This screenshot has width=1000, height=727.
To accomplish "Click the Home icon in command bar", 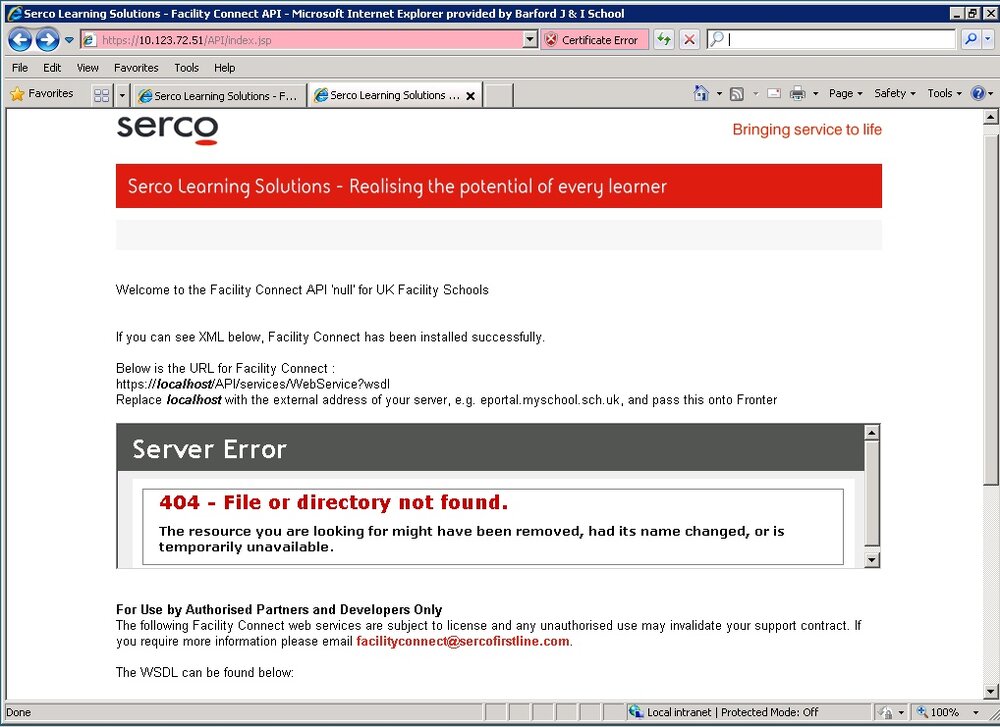I will coord(701,93).
